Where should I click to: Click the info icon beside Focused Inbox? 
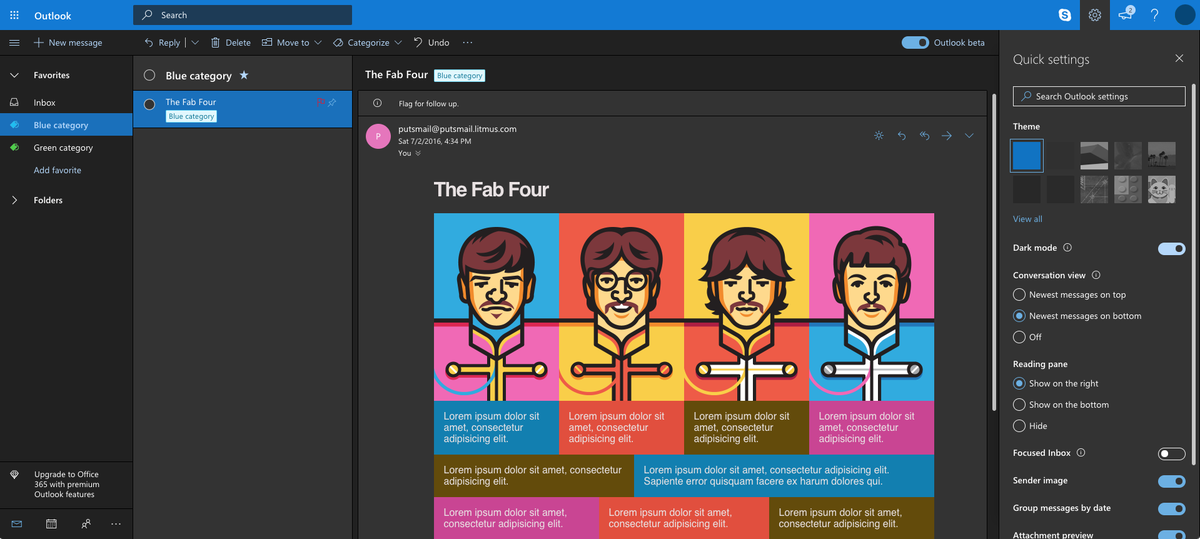point(1082,453)
